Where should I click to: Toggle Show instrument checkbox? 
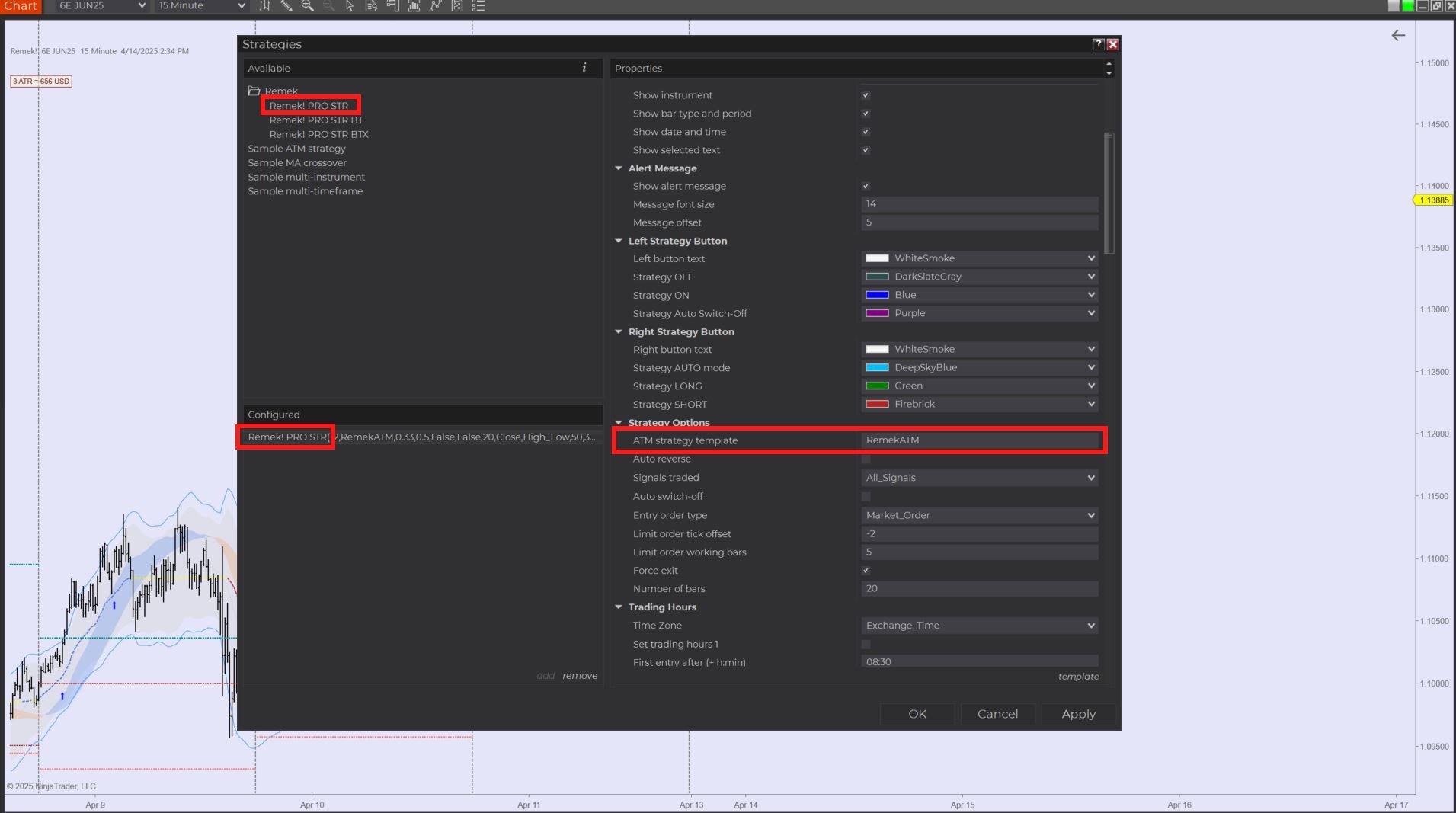pos(866,95)
